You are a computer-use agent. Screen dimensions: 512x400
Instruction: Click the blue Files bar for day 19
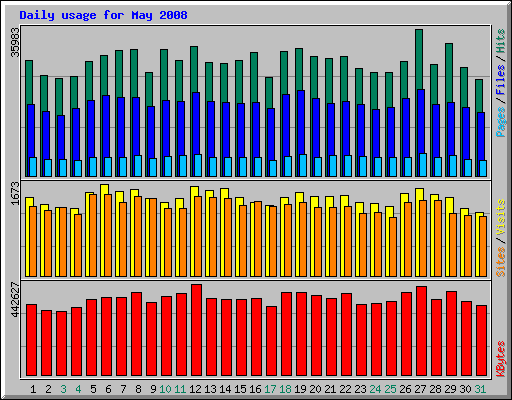301,122
